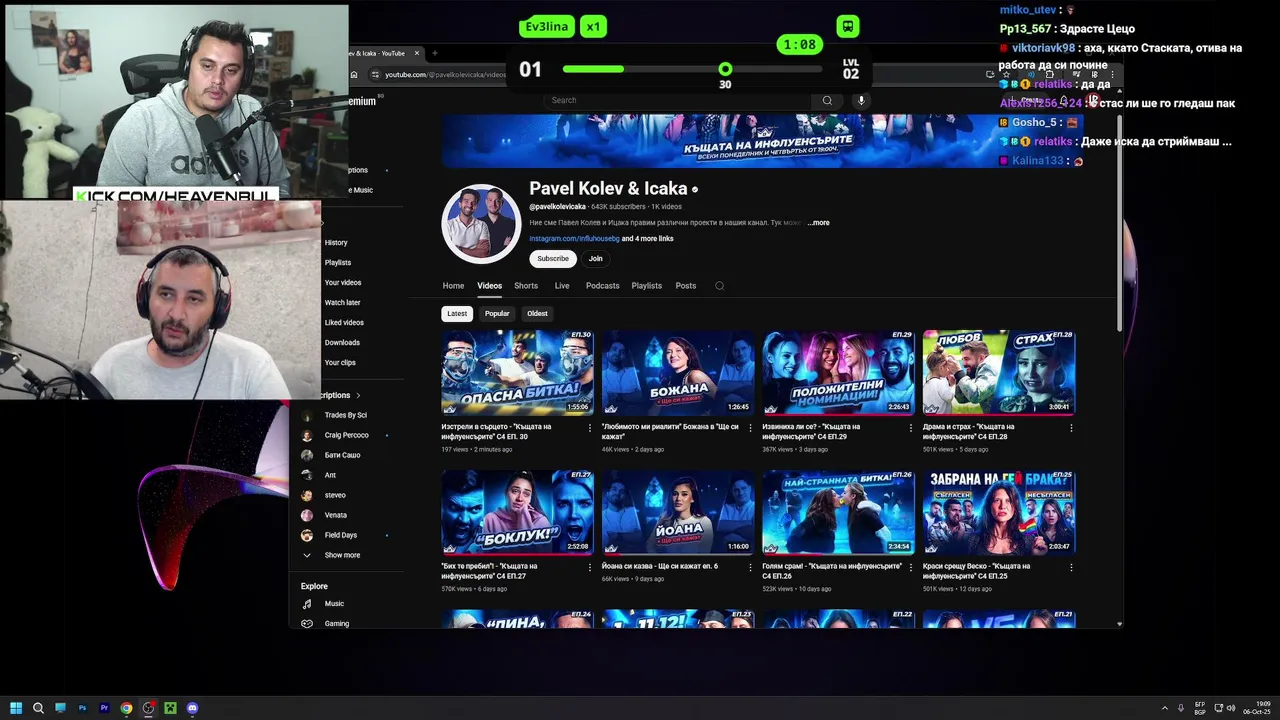Open a new browser tab with plus button
This screenshot has height=720, width=1280.
point(434,53)
